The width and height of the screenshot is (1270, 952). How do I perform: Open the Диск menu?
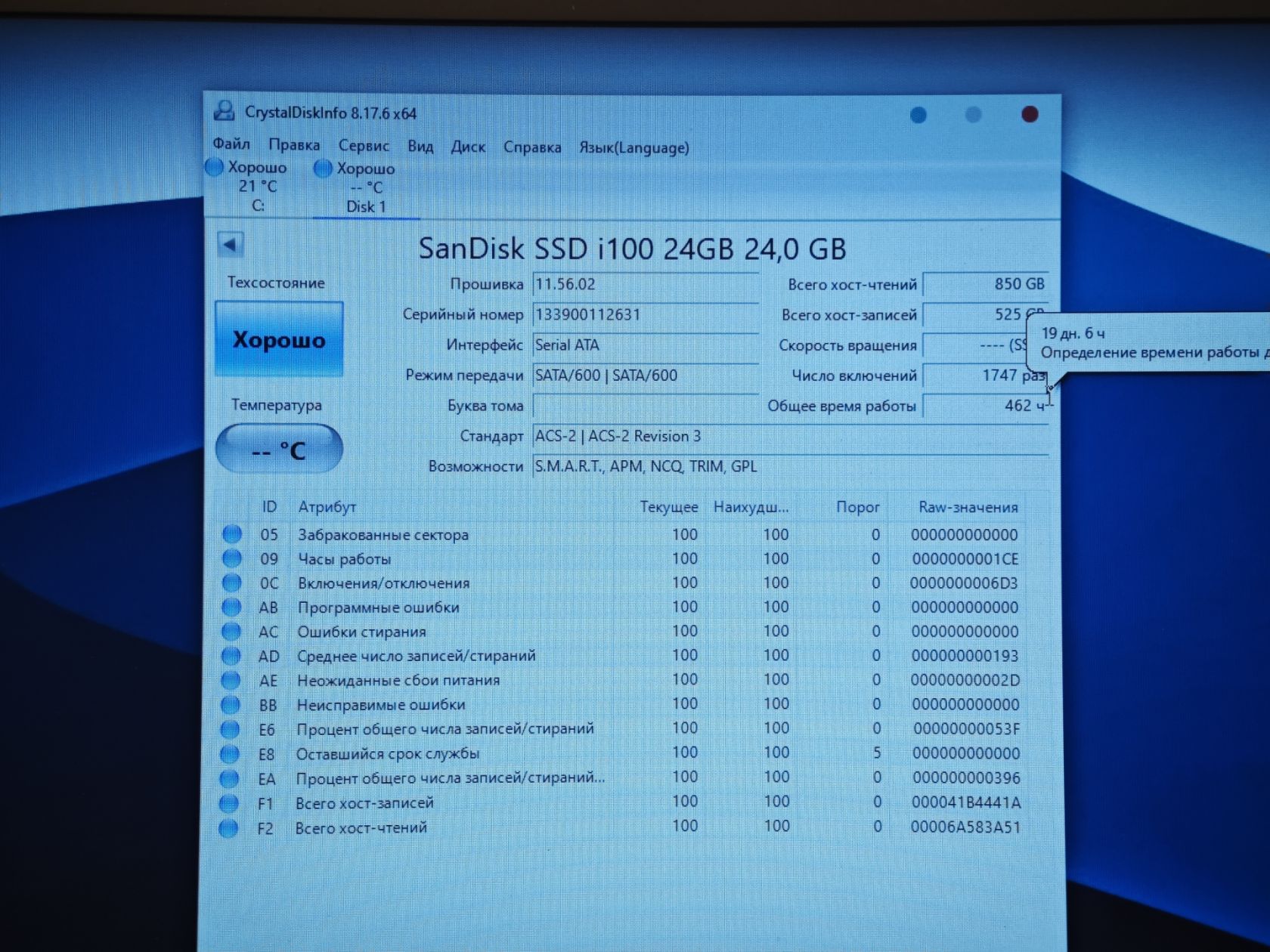click(x=468, y=147)
